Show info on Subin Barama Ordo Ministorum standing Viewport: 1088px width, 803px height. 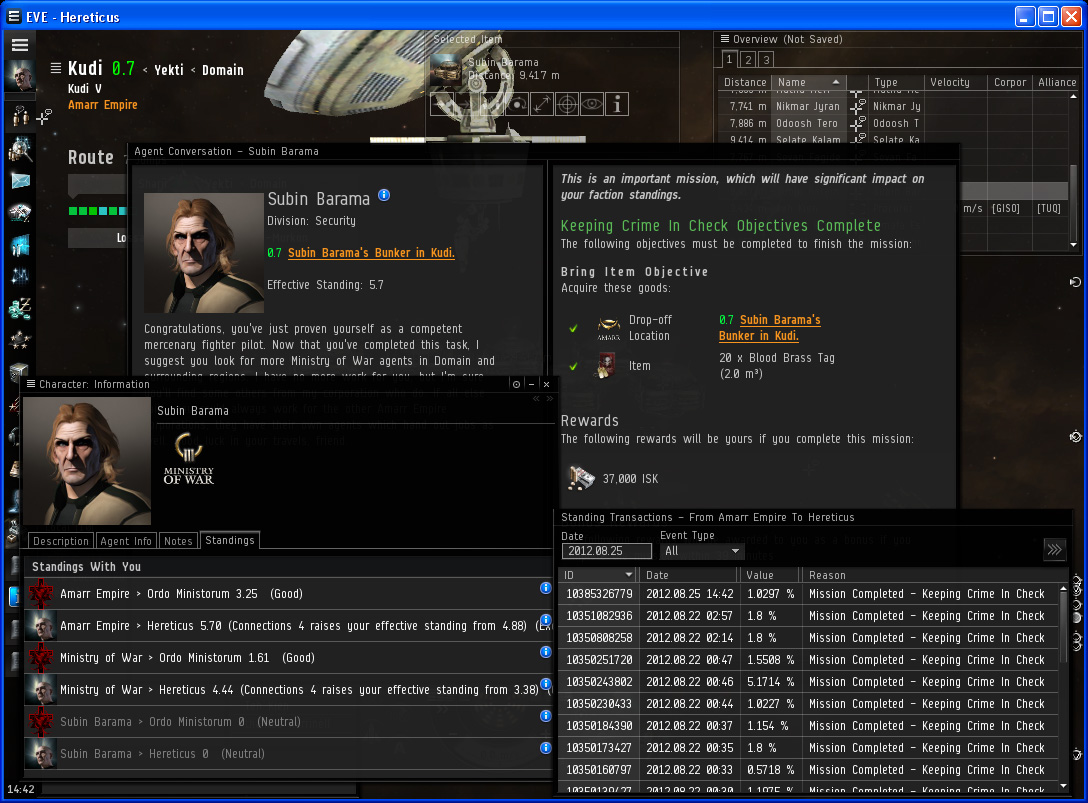coord(545,716)
